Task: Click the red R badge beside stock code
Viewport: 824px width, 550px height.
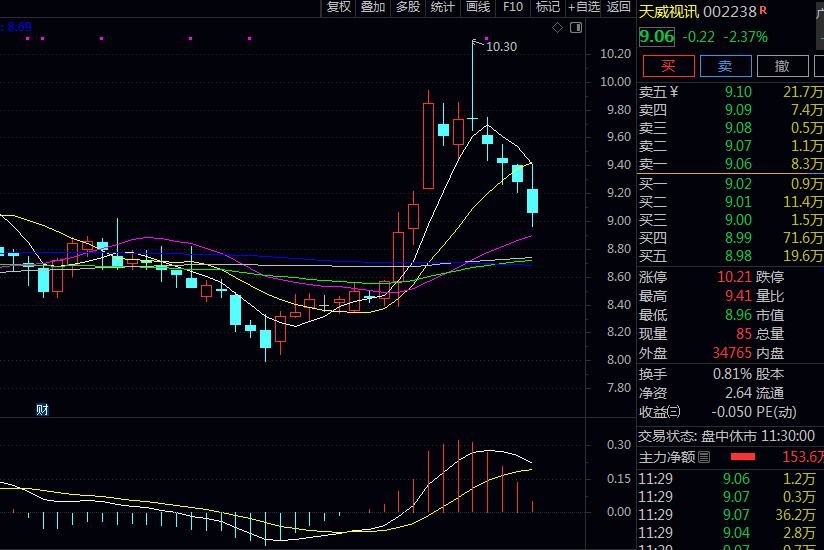Action: (763, 10)
